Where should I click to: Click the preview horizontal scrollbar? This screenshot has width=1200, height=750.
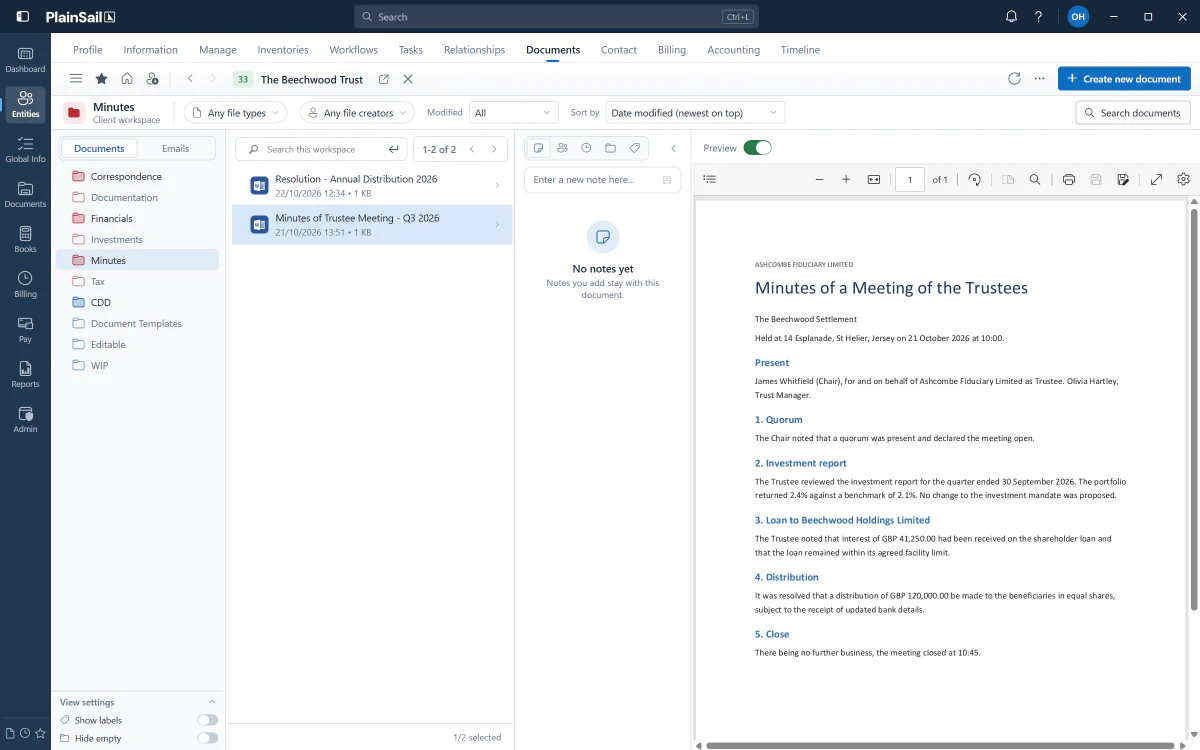coord(940,745)
